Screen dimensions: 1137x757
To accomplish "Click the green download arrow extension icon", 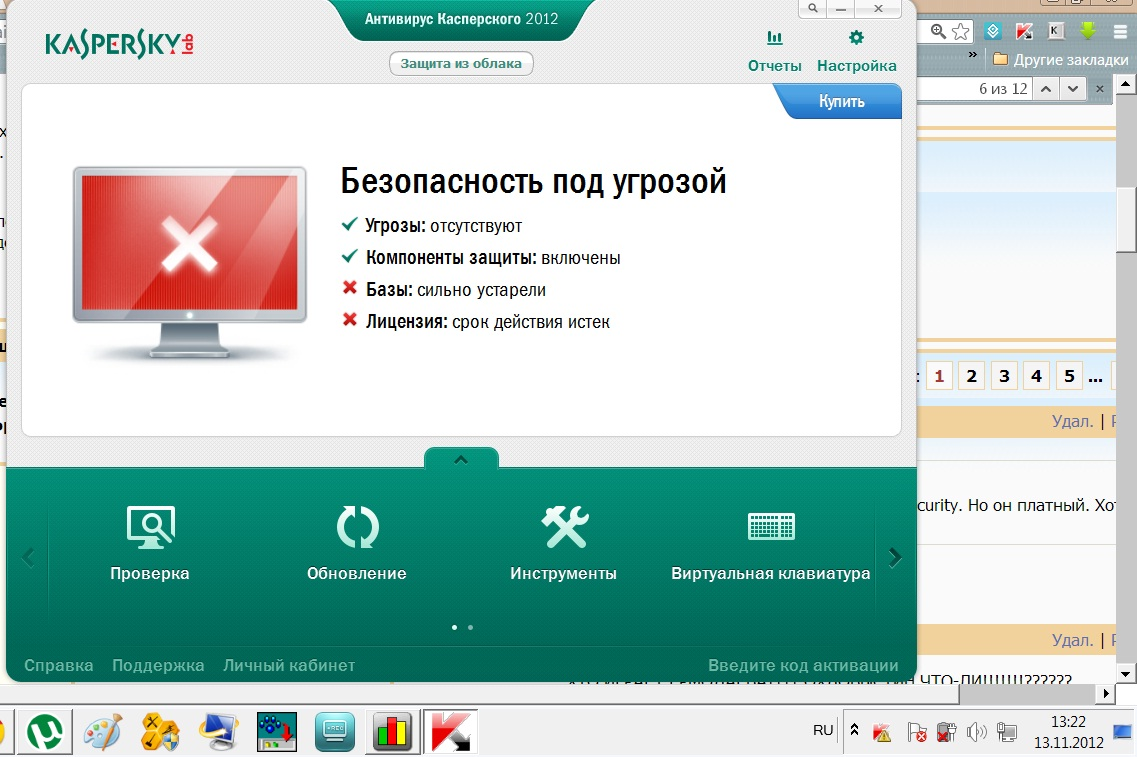I will [1087, 30].
